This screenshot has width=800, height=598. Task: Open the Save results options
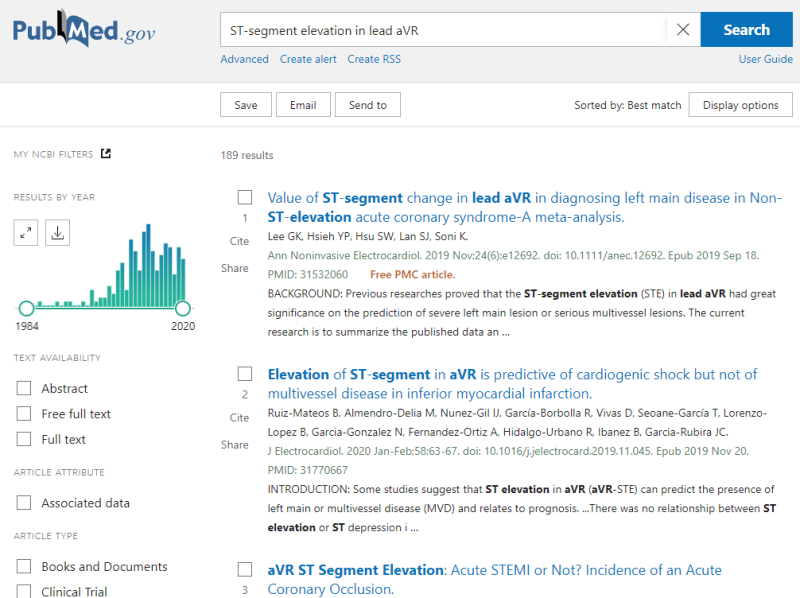[x=245, y=105]
